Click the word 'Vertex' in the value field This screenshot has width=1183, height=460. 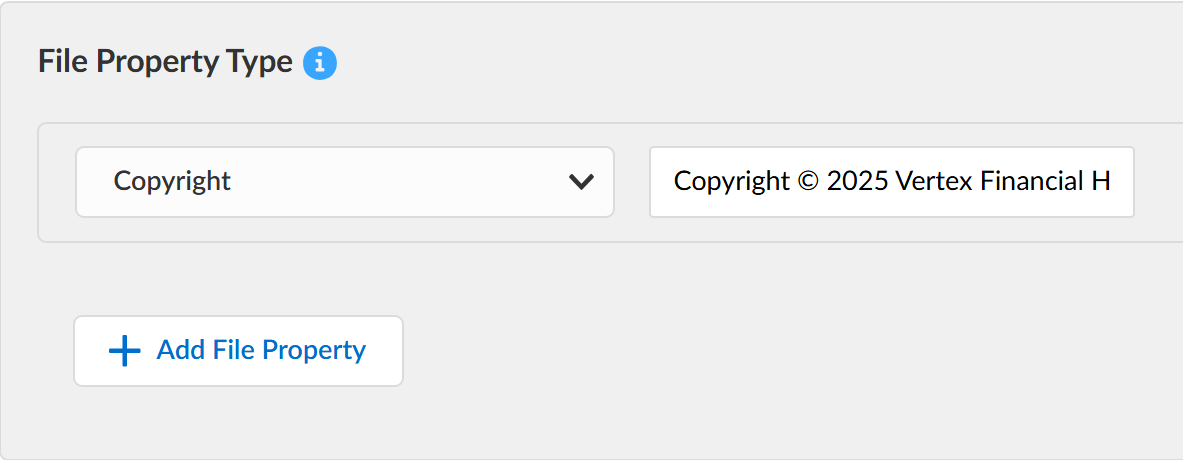coord(929,182)
